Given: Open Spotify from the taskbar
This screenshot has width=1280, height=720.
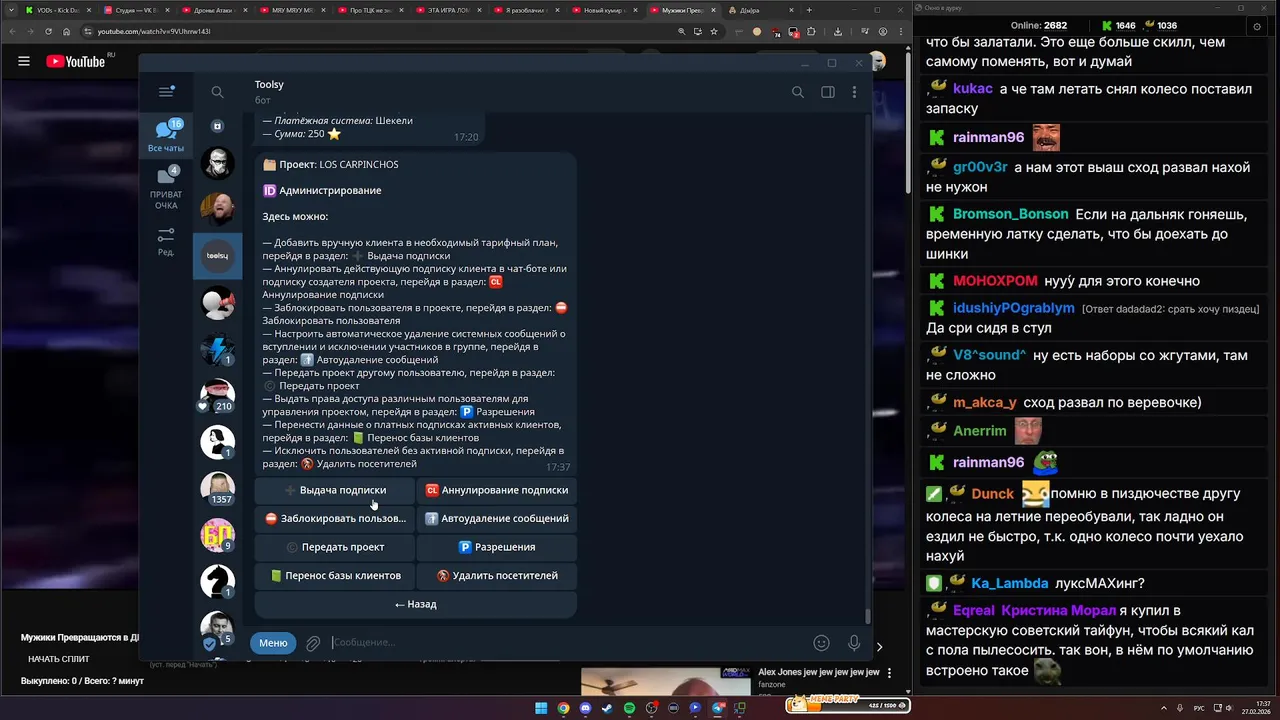Looking at the screenshot, I should pyautogui.click(x=629, y=708).
